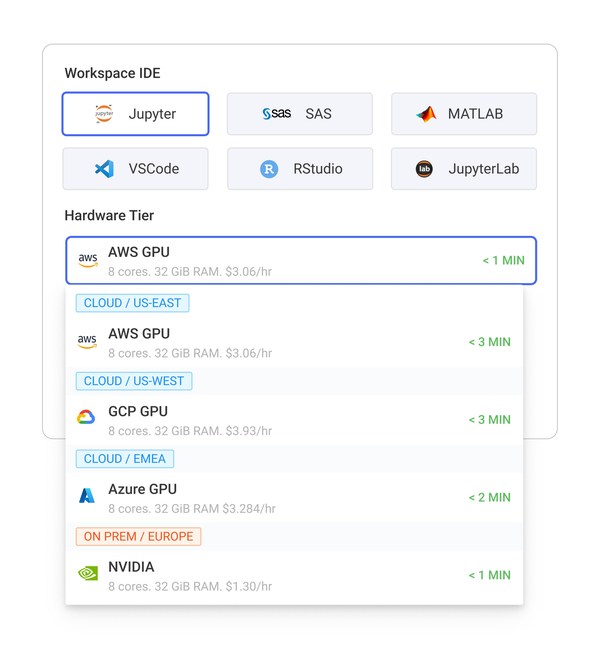Click the CLOUD / US-EAST region tag
This screenshot has height=654, width=600.
click(x=133, y=303)
